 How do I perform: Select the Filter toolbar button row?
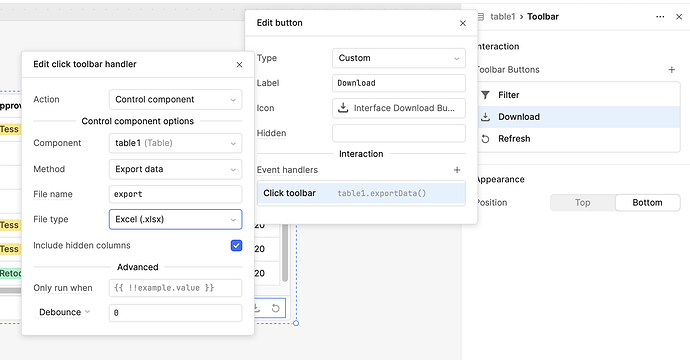pos(579,95)
